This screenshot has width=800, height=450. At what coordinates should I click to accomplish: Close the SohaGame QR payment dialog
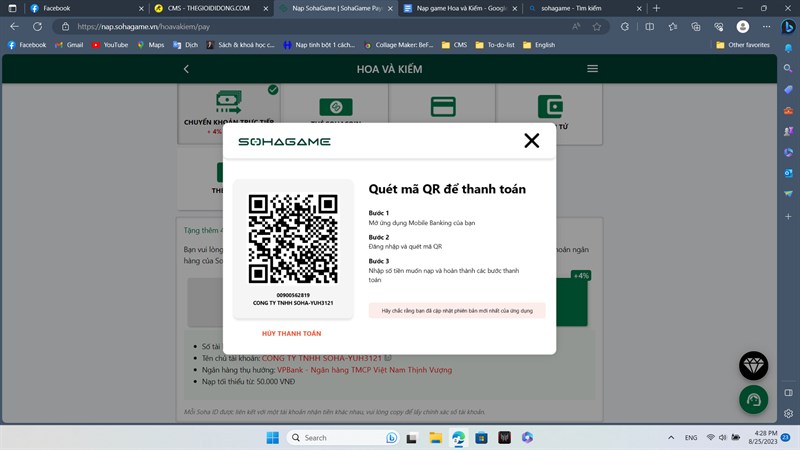click(x=532, y=140)
